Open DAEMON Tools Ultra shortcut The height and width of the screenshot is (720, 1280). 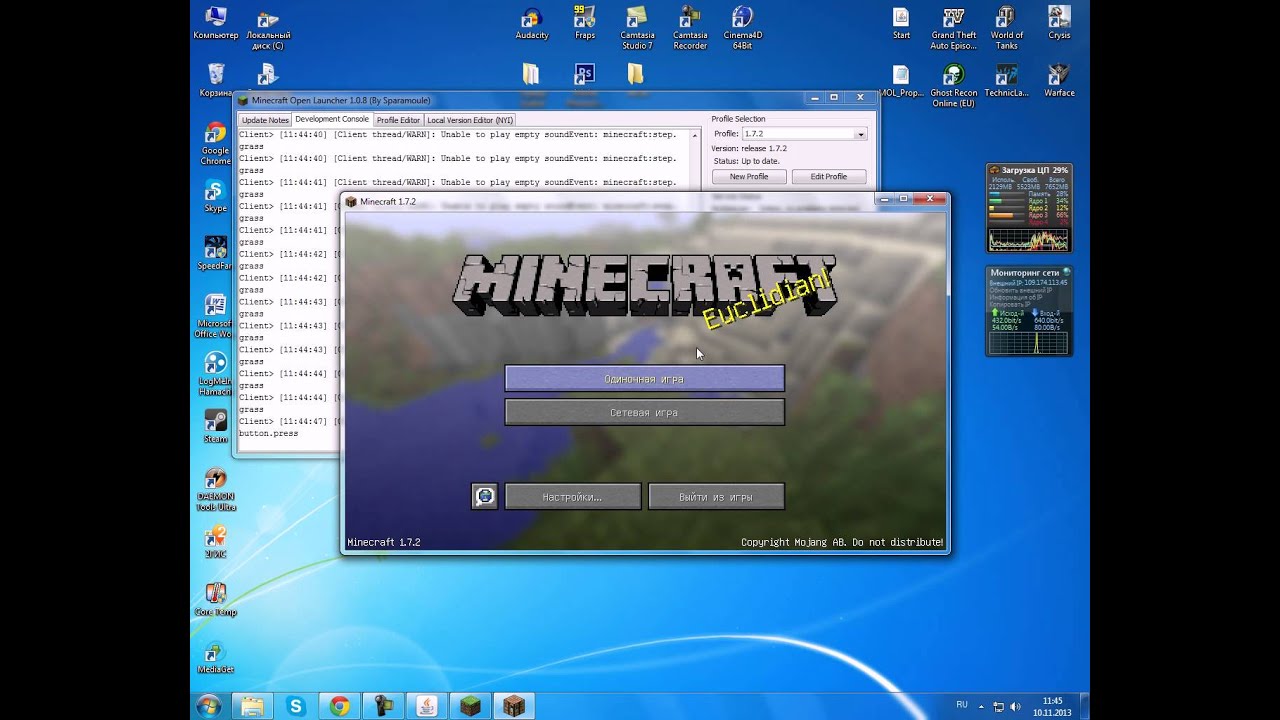[215, 489]
